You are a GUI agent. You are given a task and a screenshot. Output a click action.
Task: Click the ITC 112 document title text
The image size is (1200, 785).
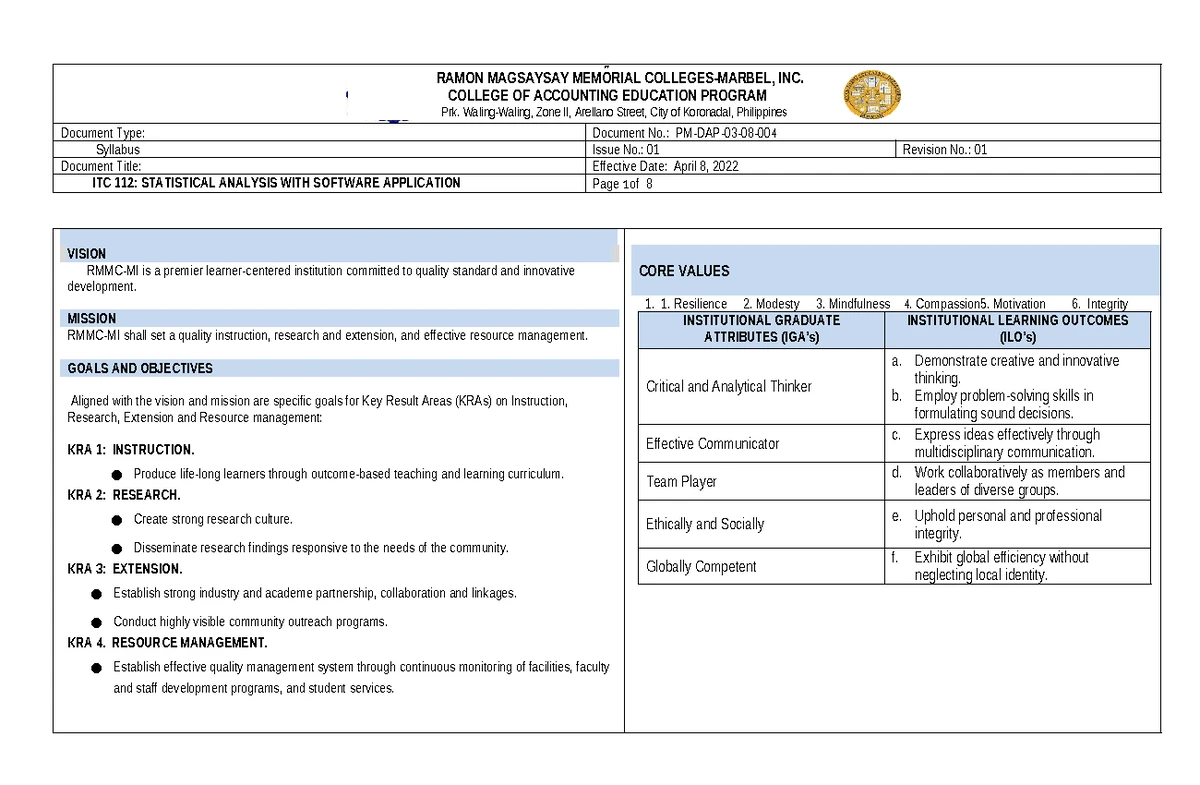click(x=276, y=183)
